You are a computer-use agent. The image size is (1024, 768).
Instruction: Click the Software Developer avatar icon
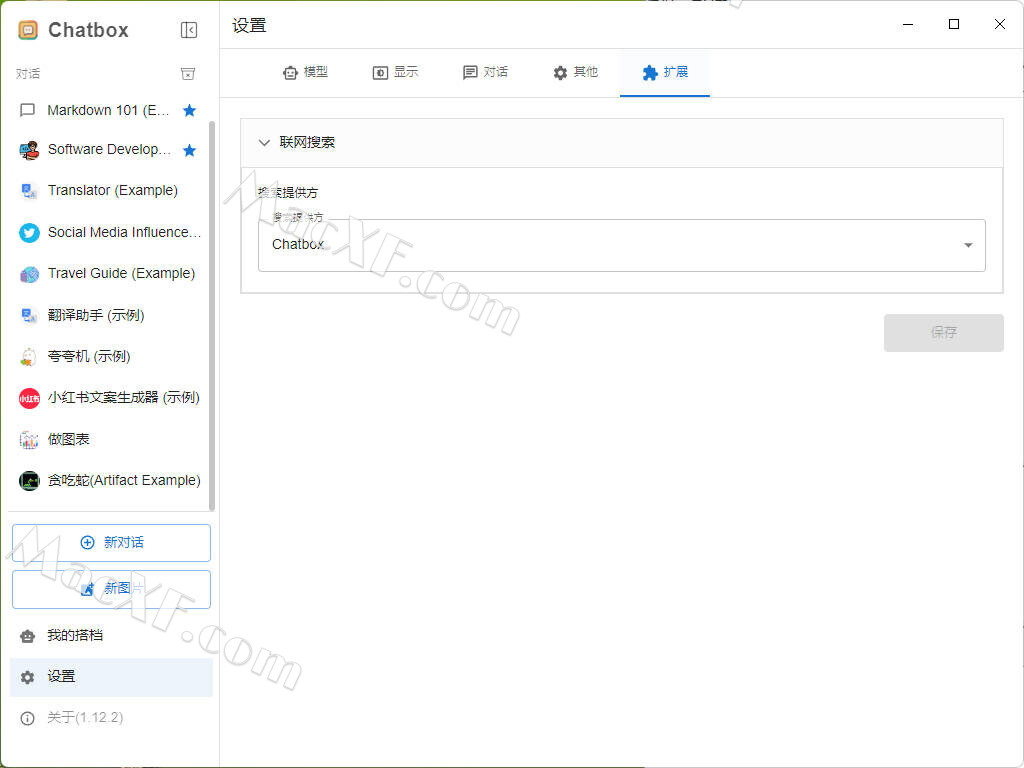pyautogui.click(x=29, y=150)
